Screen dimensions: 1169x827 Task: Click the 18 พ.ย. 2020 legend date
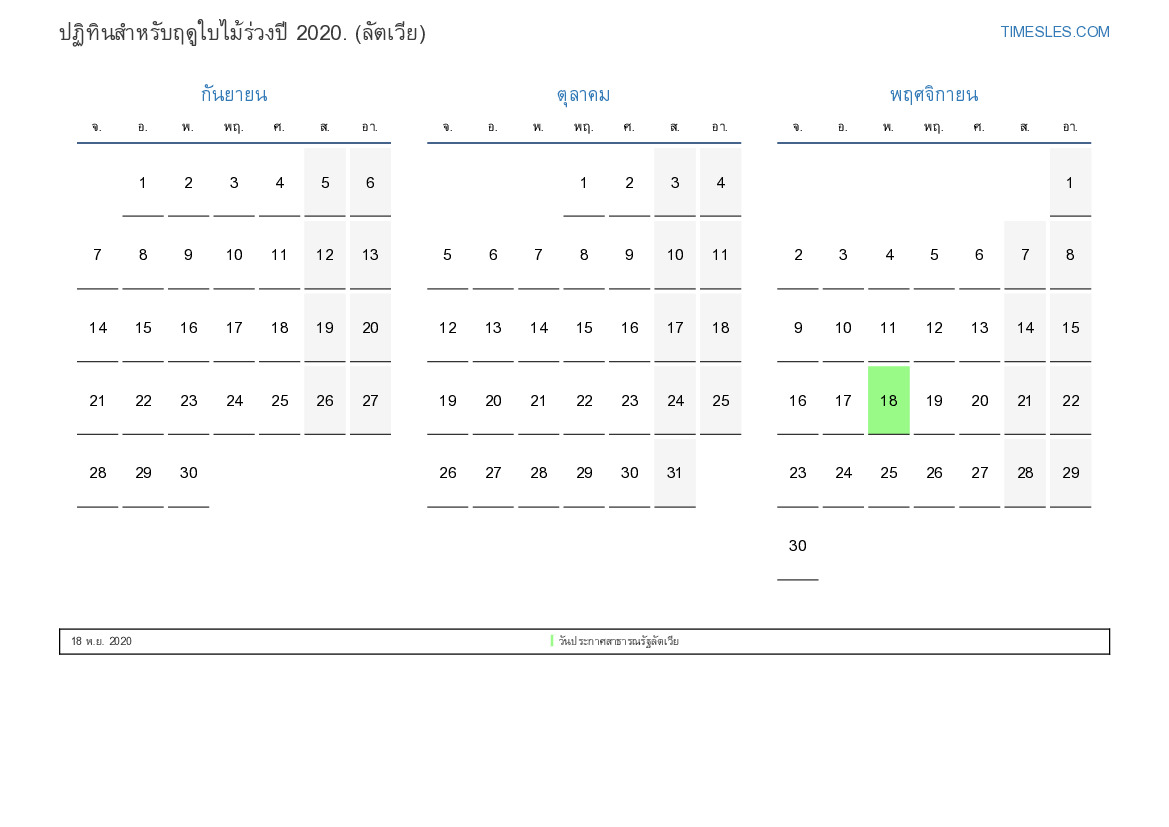tap(101, 641)
